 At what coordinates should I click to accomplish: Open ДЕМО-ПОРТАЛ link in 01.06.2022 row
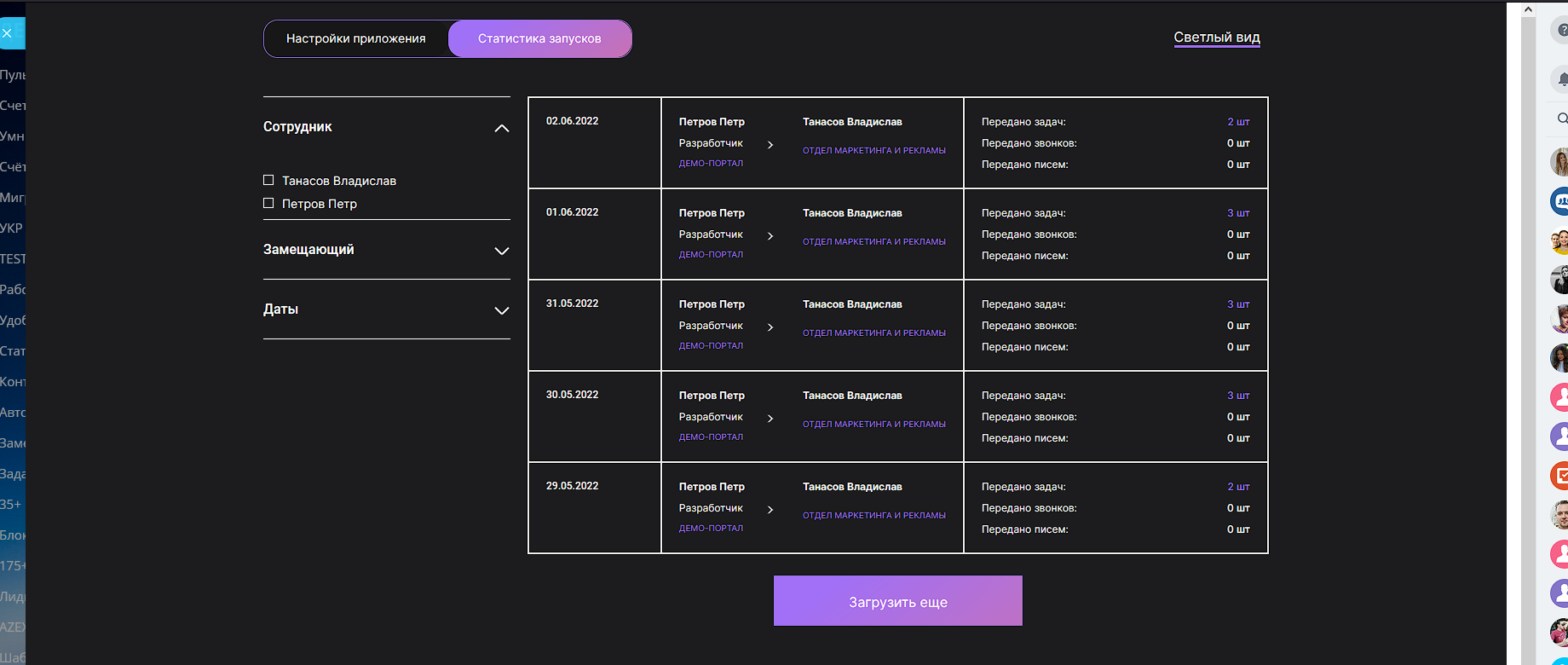(x=711, y=255)
